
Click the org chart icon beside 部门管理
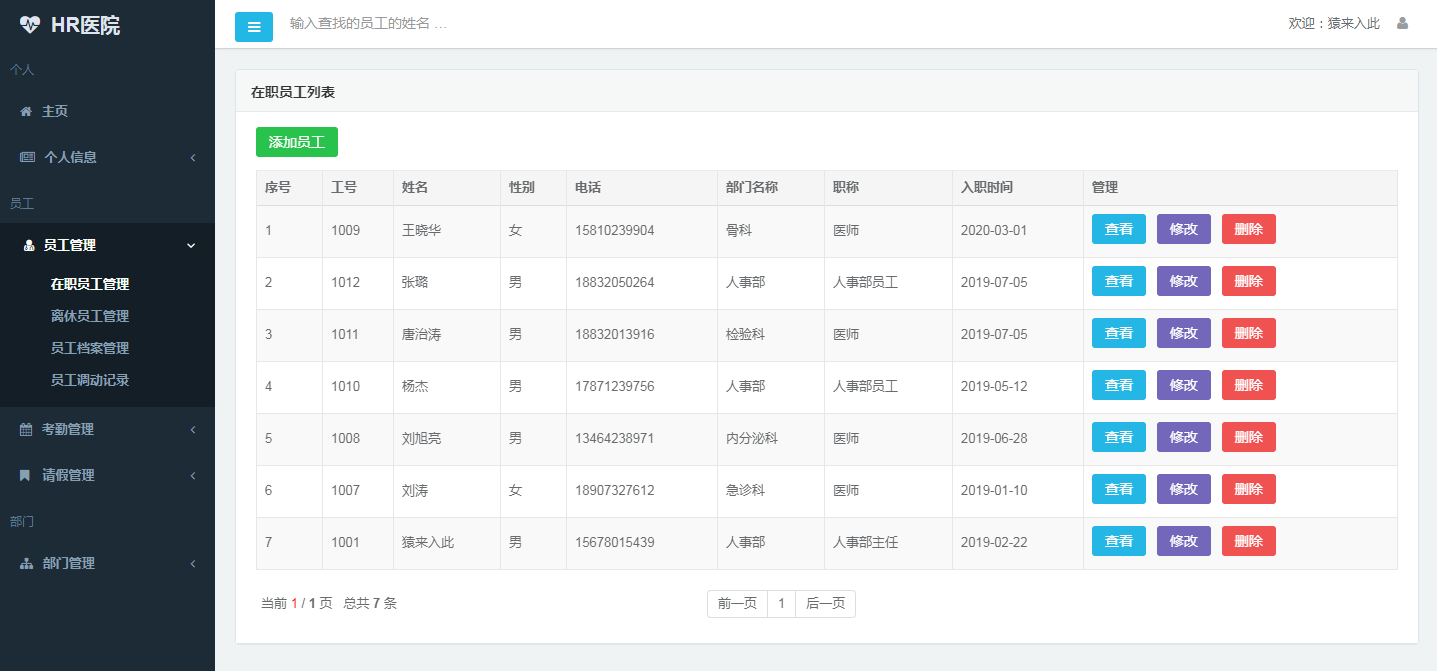pos(27,563)
